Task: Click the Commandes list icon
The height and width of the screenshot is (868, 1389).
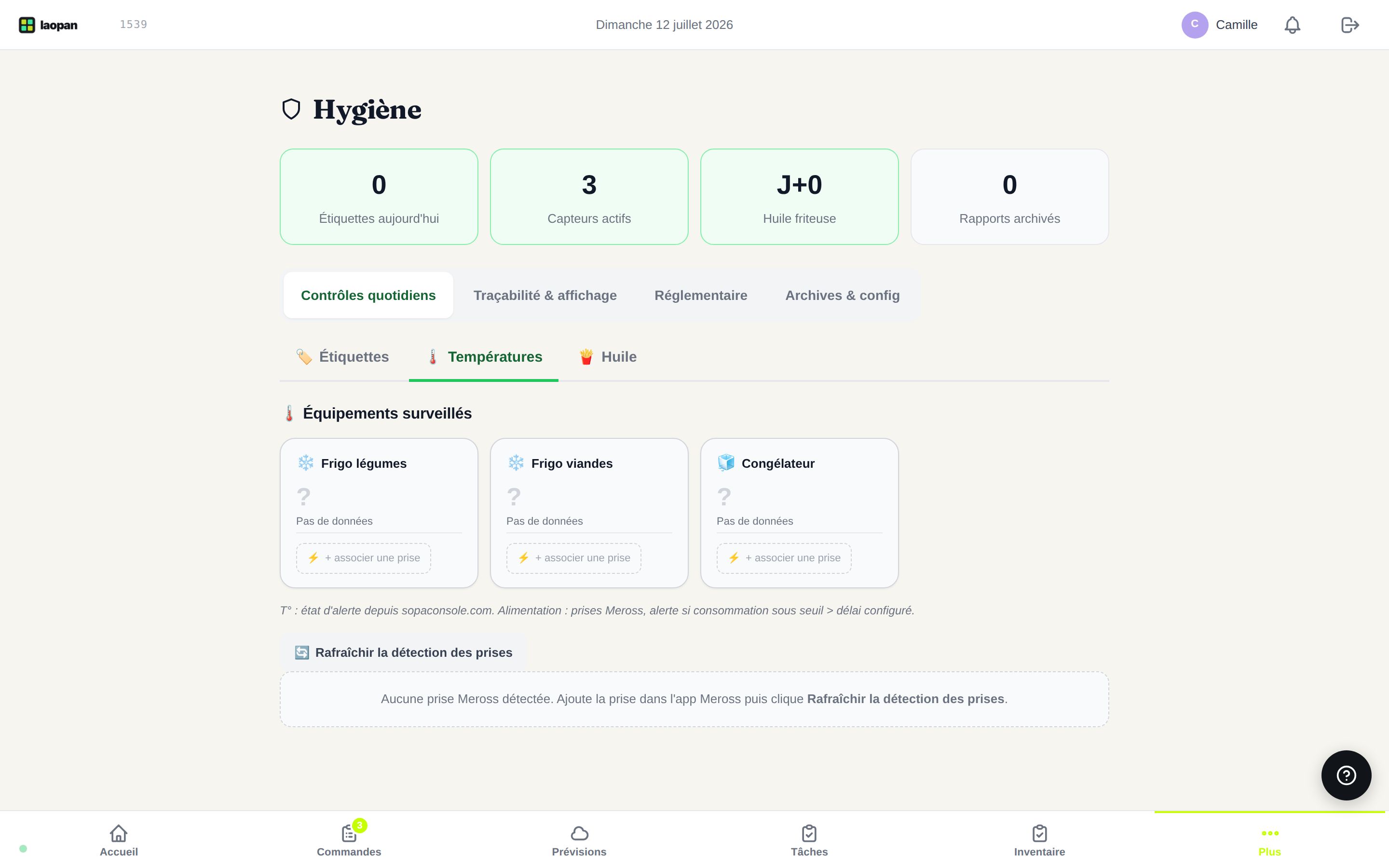Action: [x=348, y=833]
